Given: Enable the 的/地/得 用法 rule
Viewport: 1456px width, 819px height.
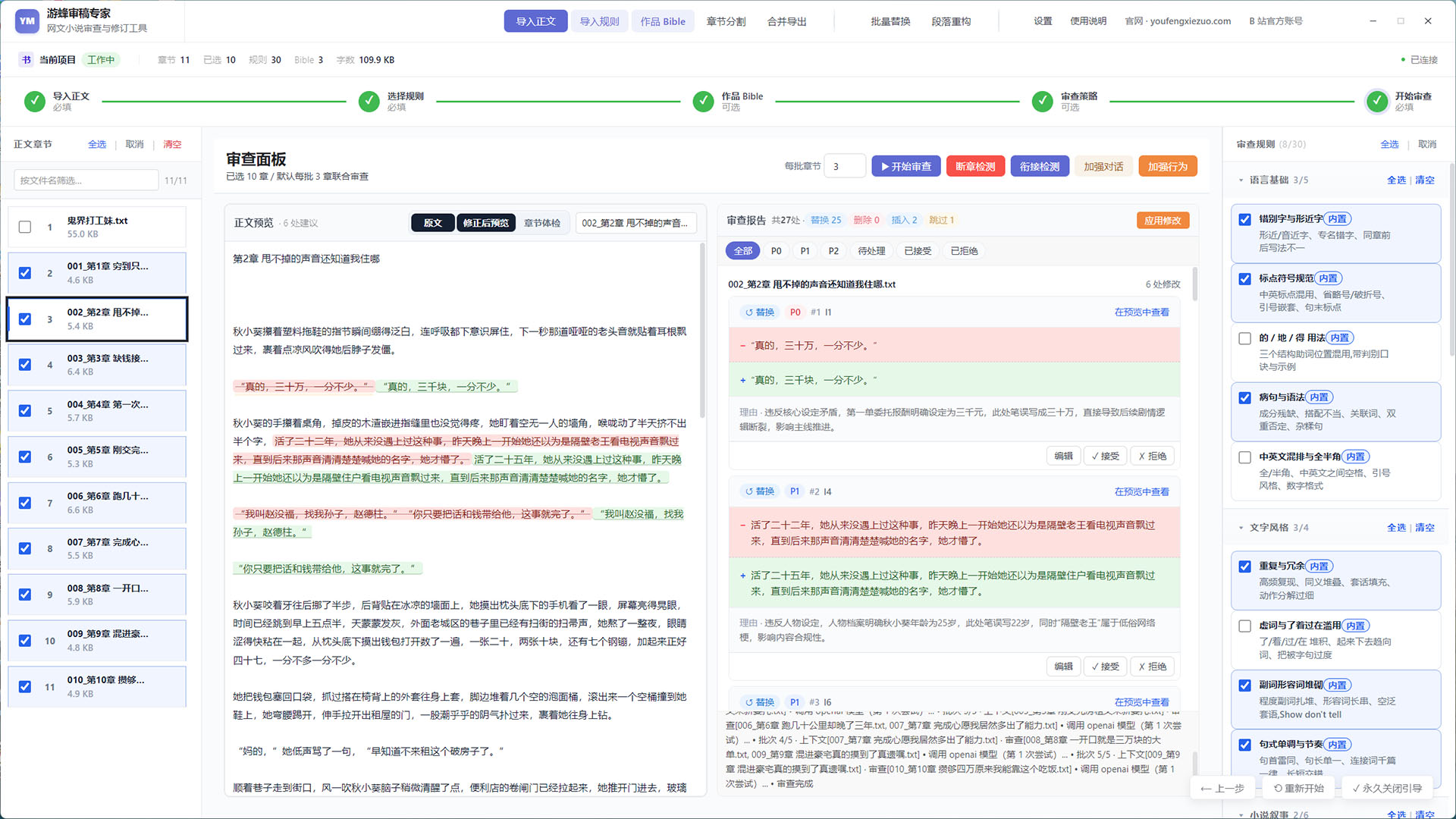Looking at the screenshot, I should (x=1244, y=338).
